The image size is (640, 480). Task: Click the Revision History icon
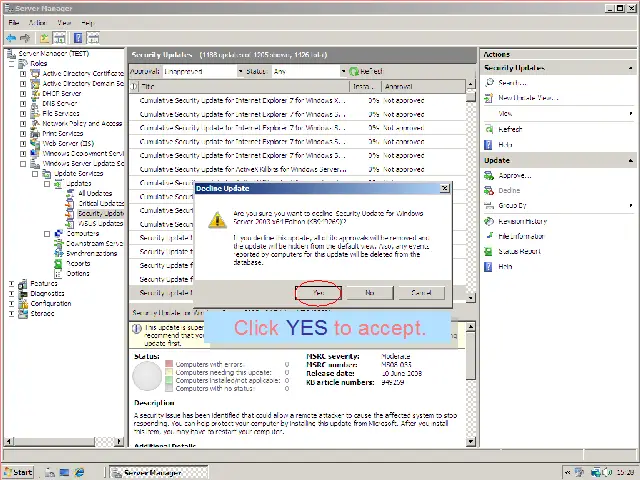point(489,221)
